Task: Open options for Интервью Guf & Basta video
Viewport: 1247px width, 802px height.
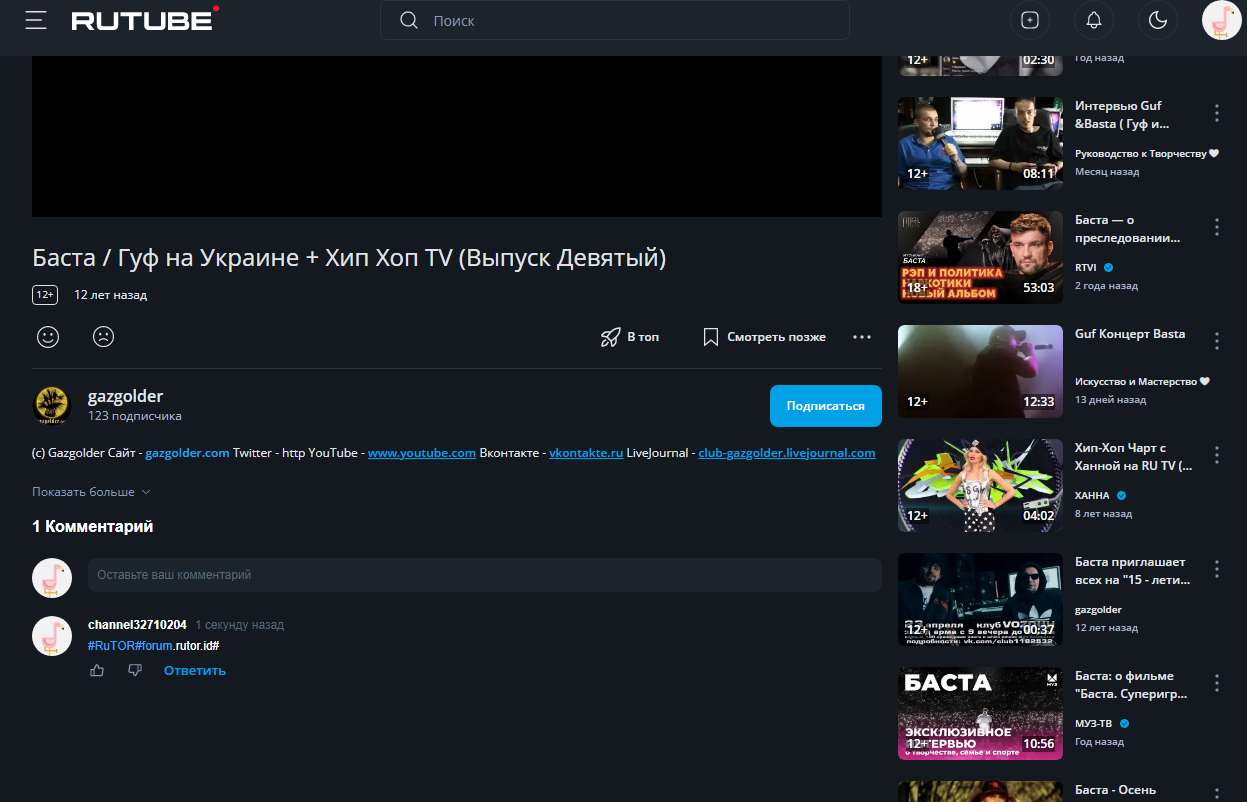Action: click(1217, 113)
